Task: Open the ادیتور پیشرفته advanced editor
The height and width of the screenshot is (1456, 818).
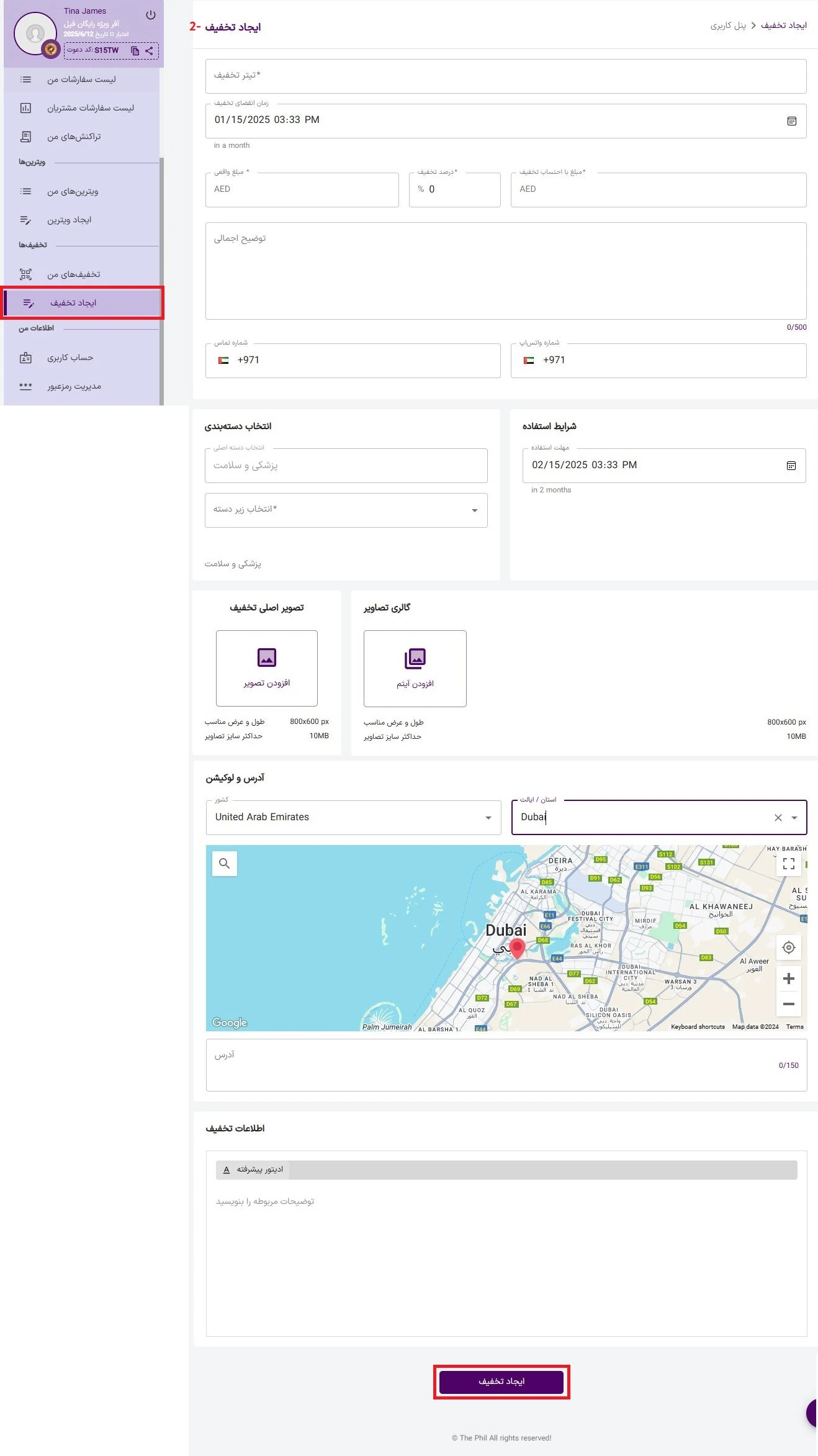Action: coord(253,1170)
